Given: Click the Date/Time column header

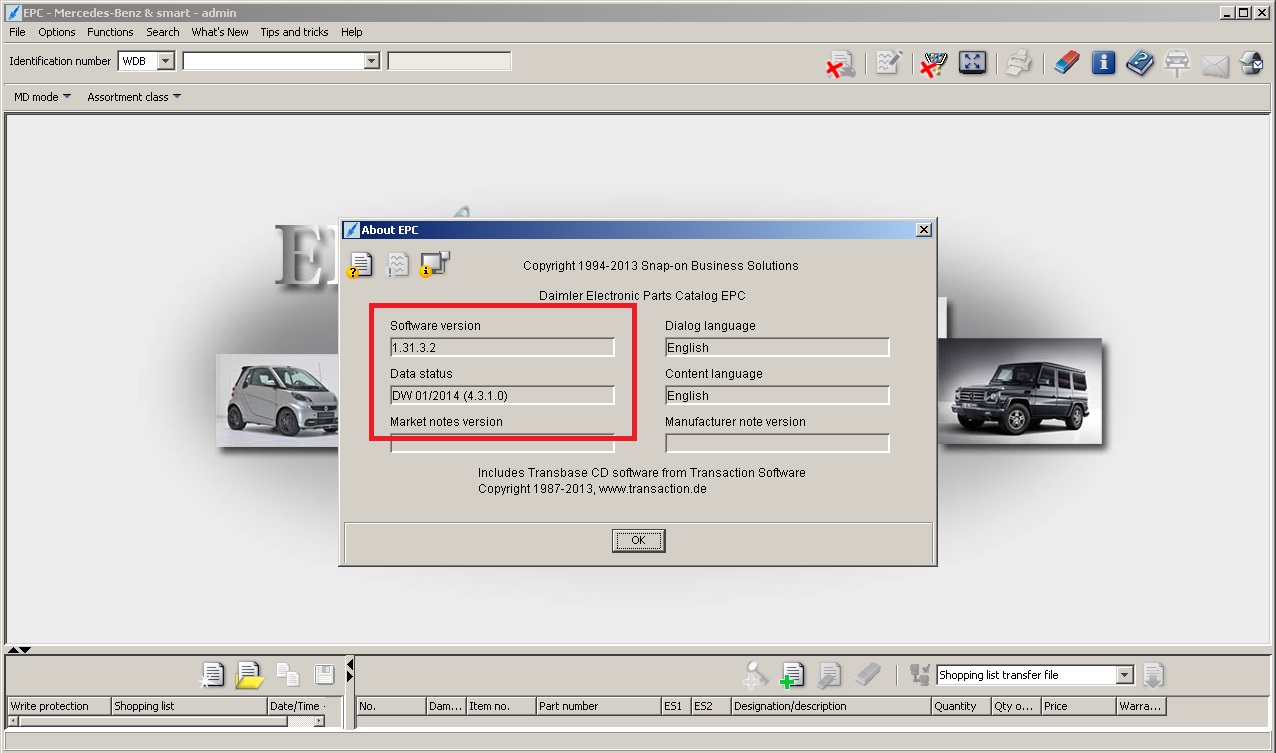Looking at the screenshot, I should [x=297, y=706].
